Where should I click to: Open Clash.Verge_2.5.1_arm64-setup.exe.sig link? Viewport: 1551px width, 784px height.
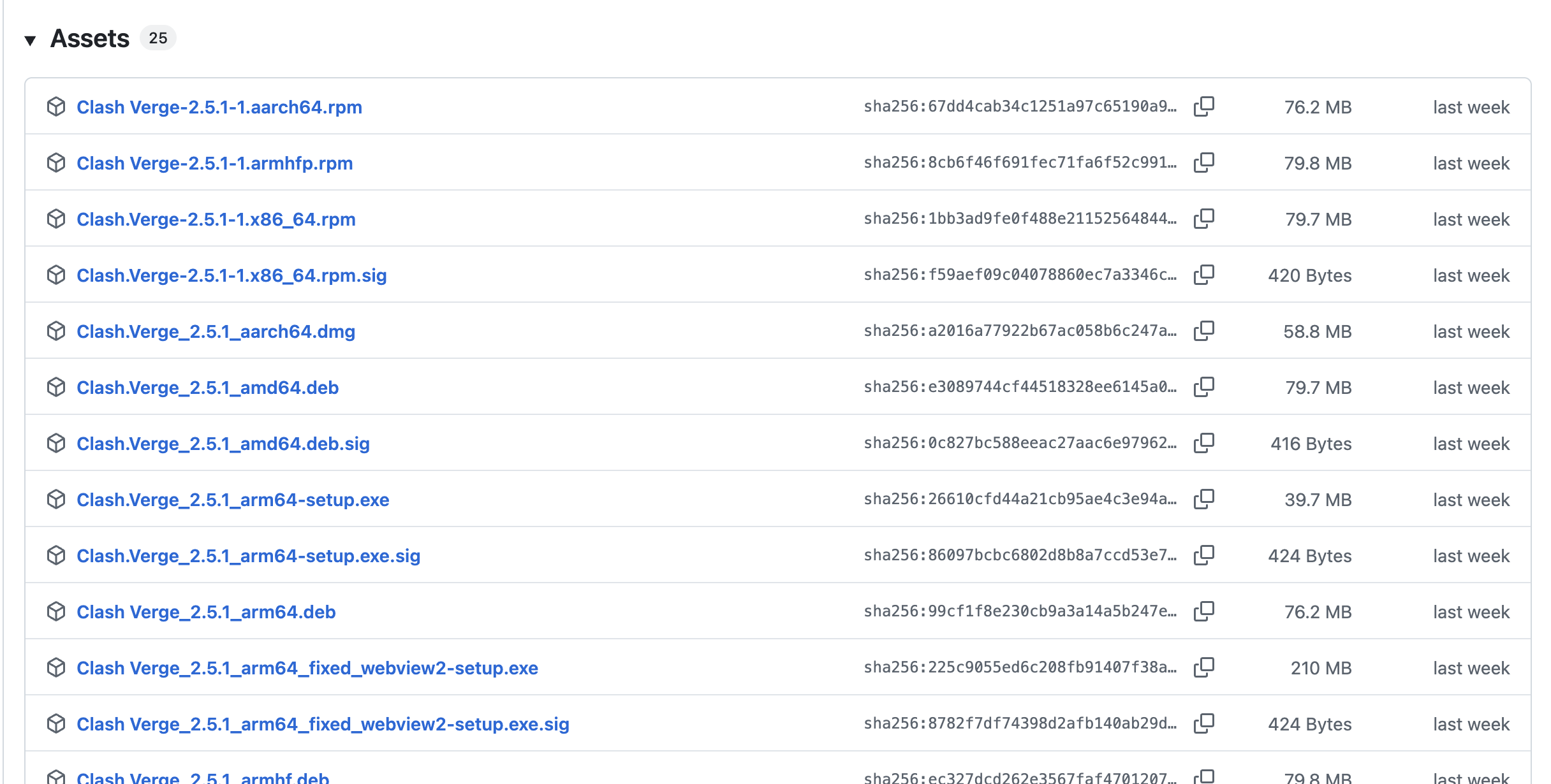pos(249,556)
